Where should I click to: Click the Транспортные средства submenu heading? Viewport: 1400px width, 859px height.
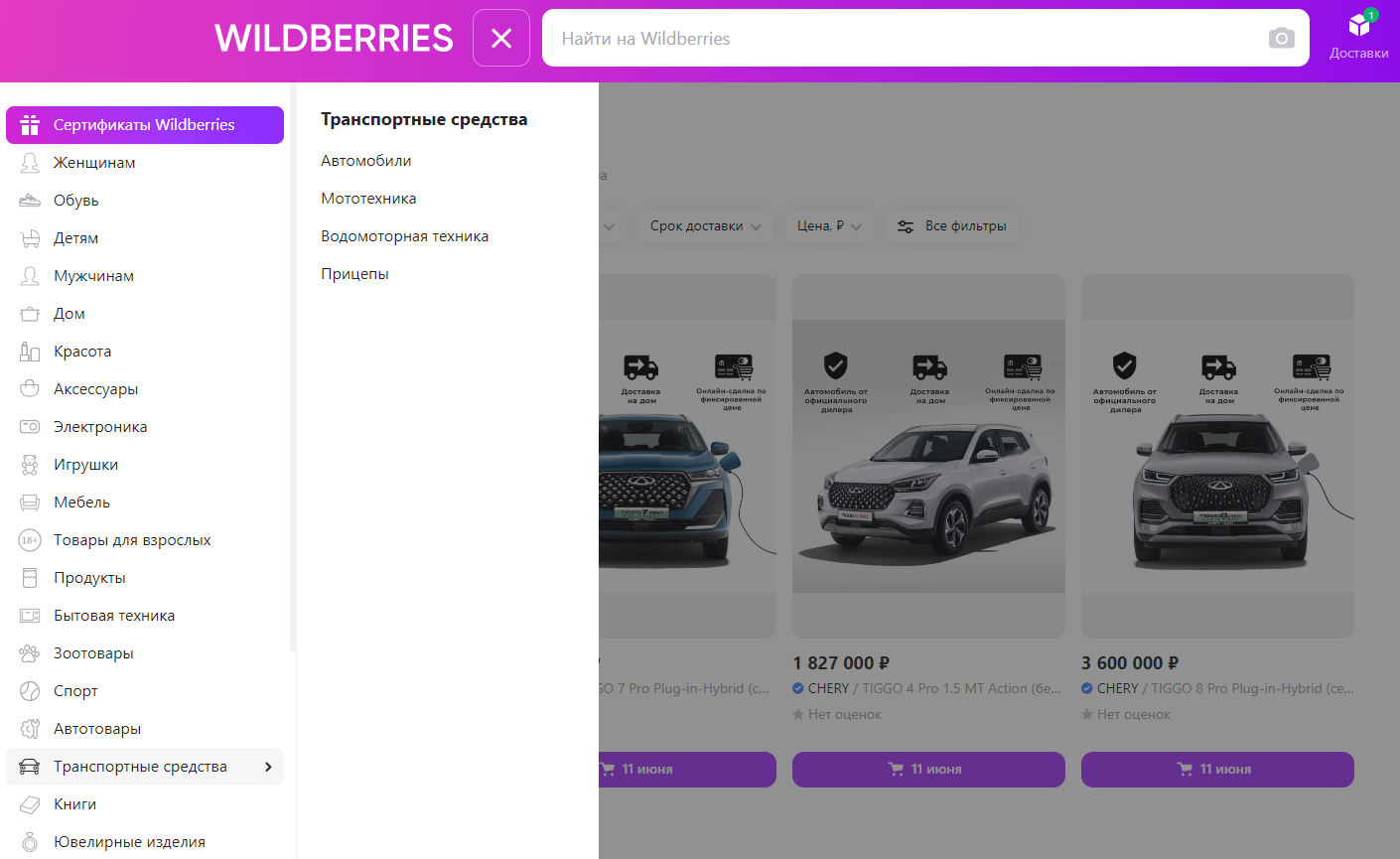(424, 119)
